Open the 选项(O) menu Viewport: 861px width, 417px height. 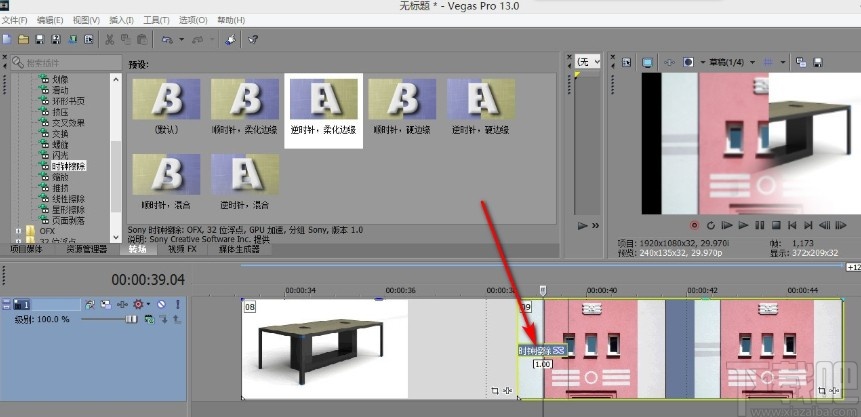click(x=193, y=20)
